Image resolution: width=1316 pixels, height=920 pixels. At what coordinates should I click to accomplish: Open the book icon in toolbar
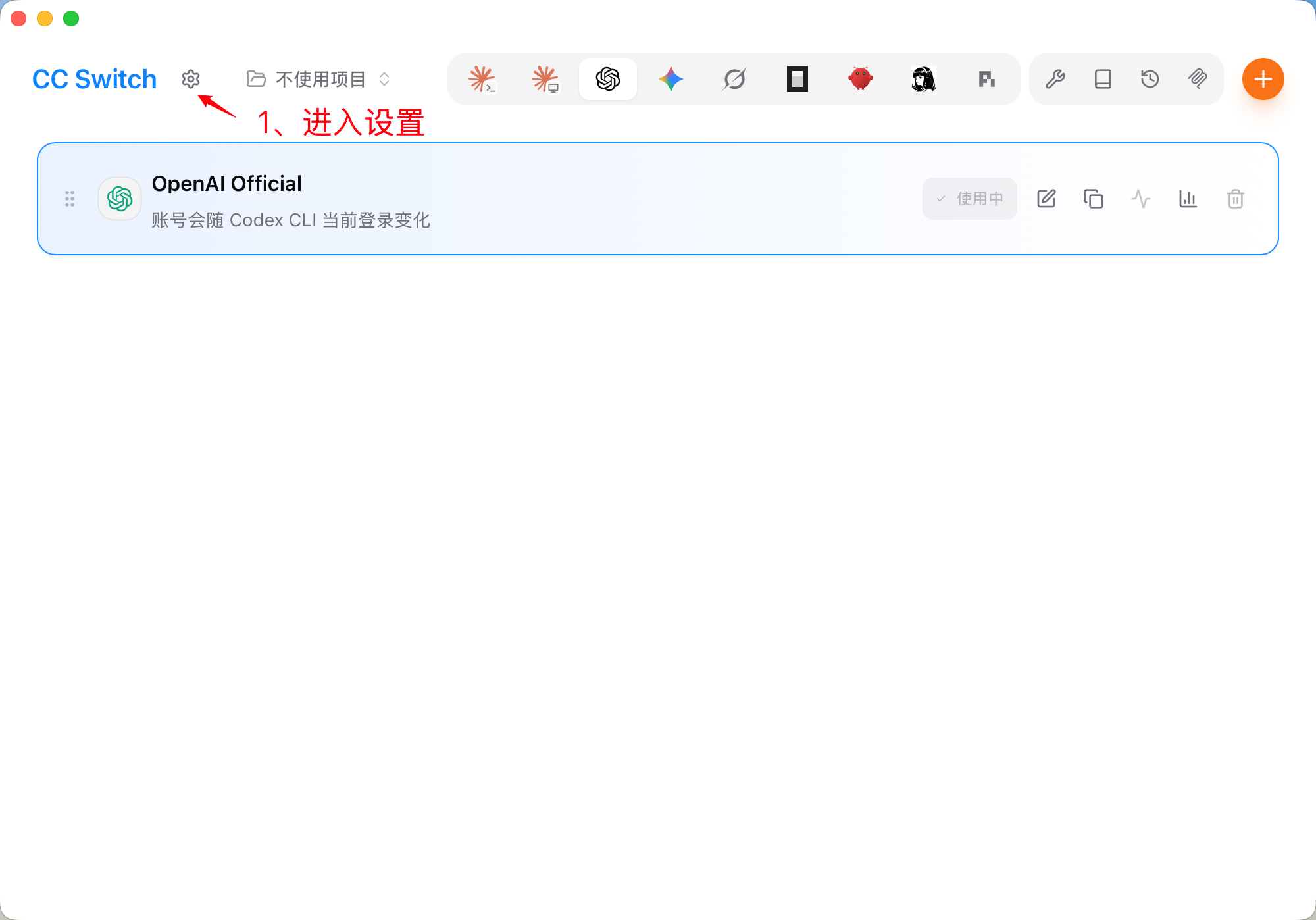coord(1103,79)
